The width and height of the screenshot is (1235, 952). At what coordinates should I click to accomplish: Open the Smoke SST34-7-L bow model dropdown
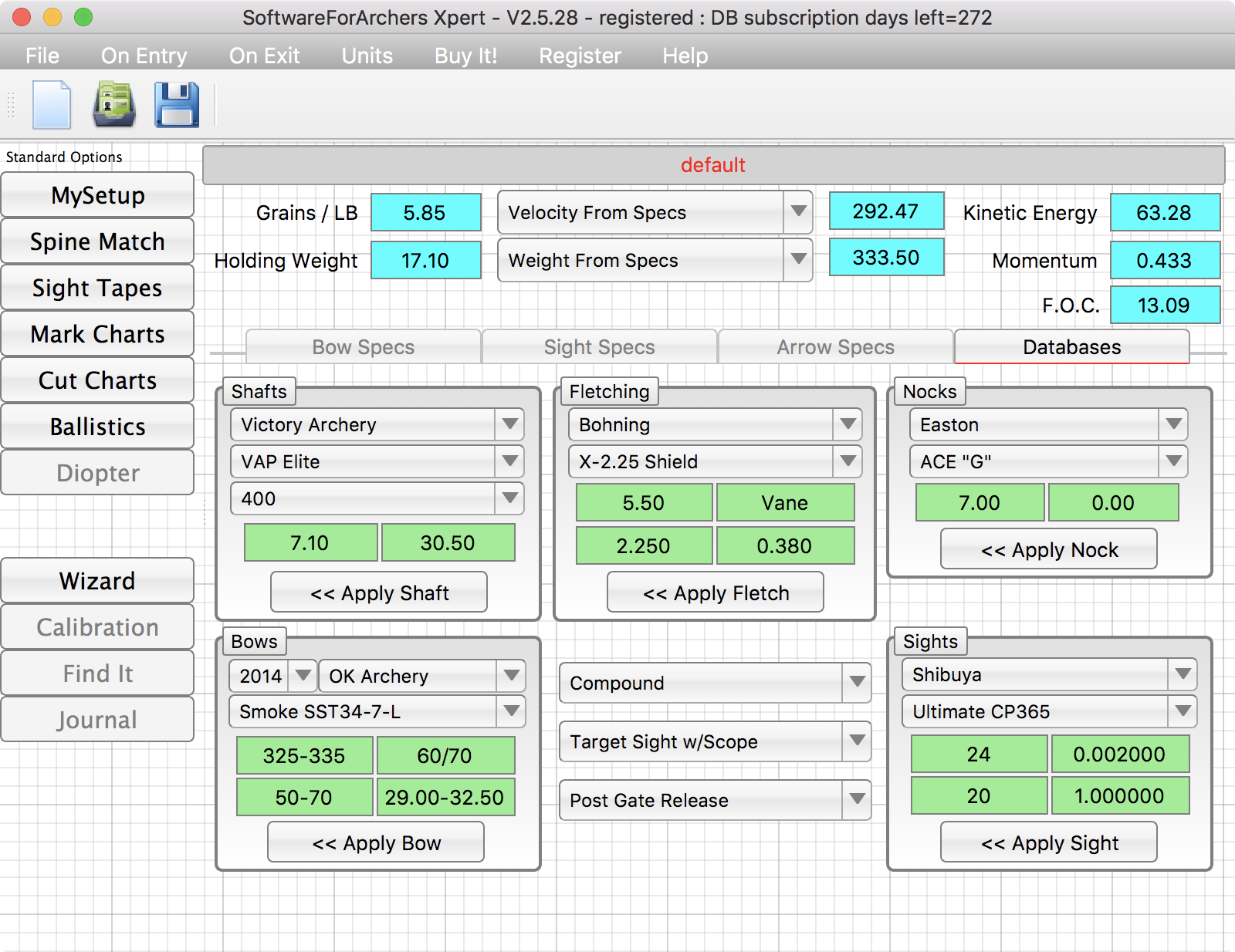(377, 711)
